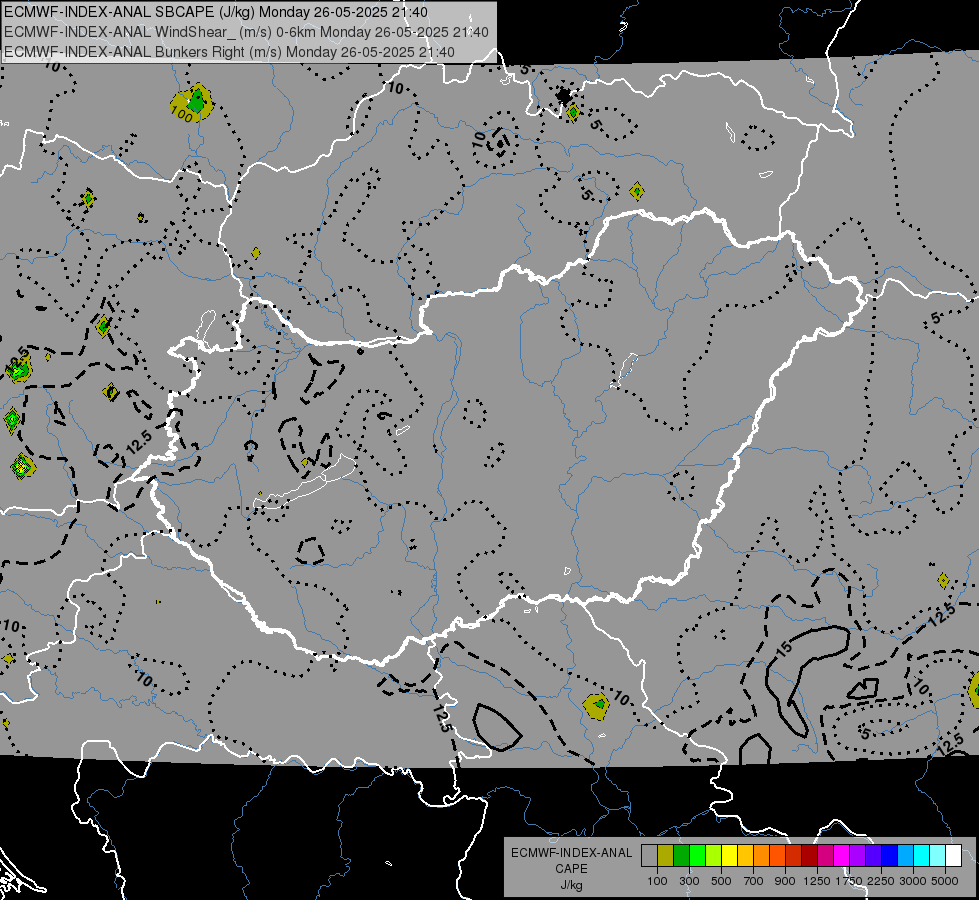Choose the pure blue swatch after 2250
Viewport: 979px width, 900px height.
point(890,856)
